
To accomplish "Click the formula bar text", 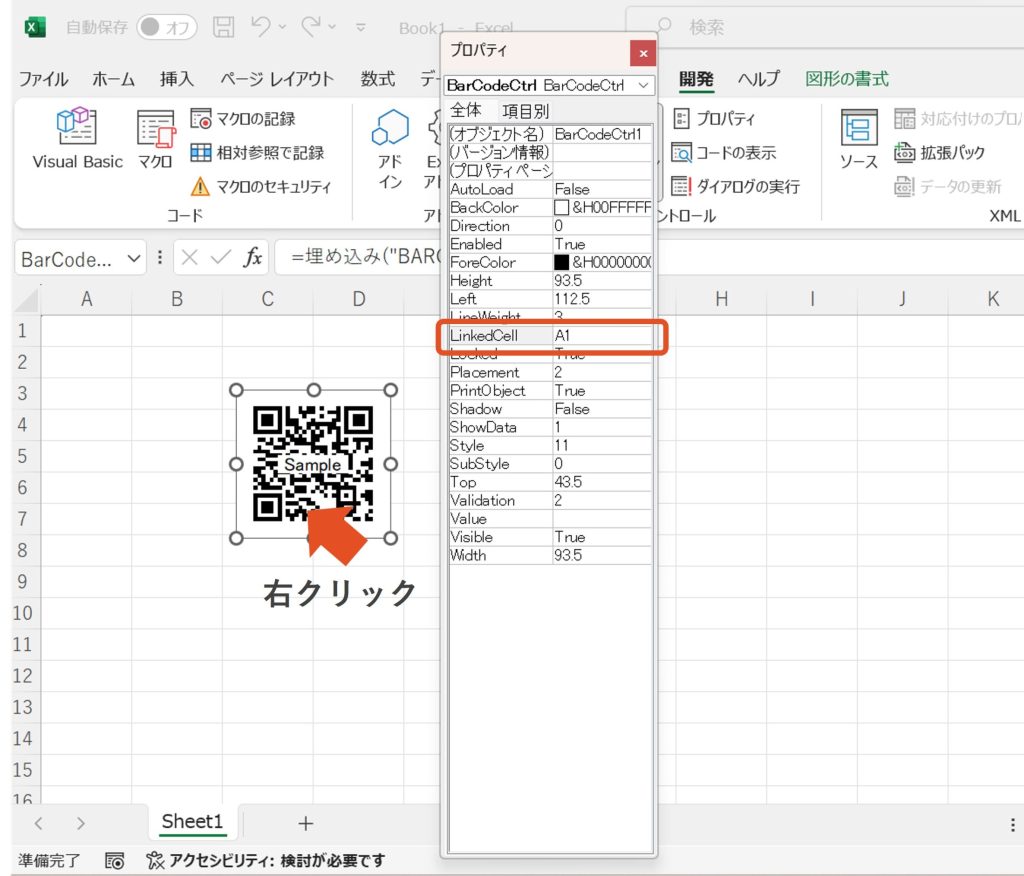I will (x=367, y=257).
